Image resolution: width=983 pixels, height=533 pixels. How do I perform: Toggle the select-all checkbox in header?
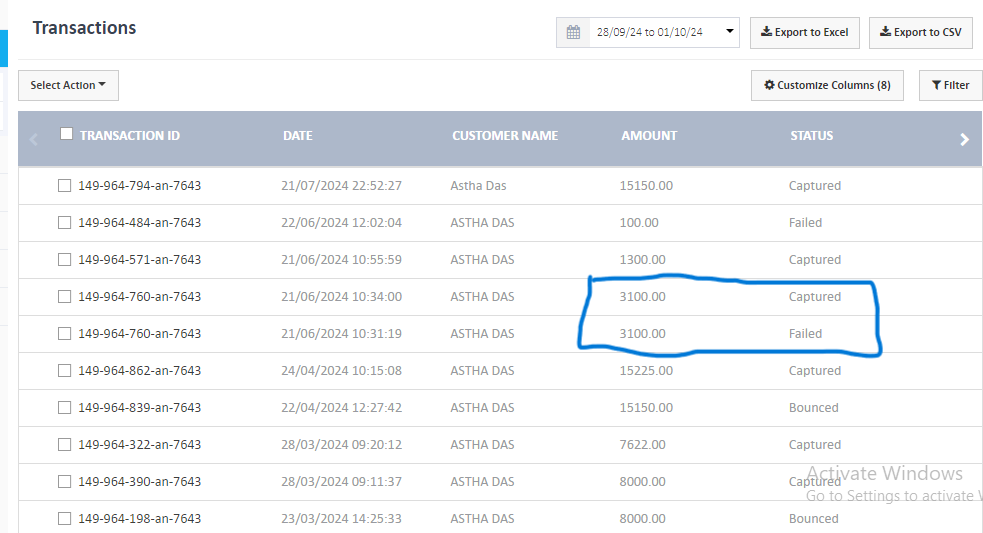coord(66,134)
